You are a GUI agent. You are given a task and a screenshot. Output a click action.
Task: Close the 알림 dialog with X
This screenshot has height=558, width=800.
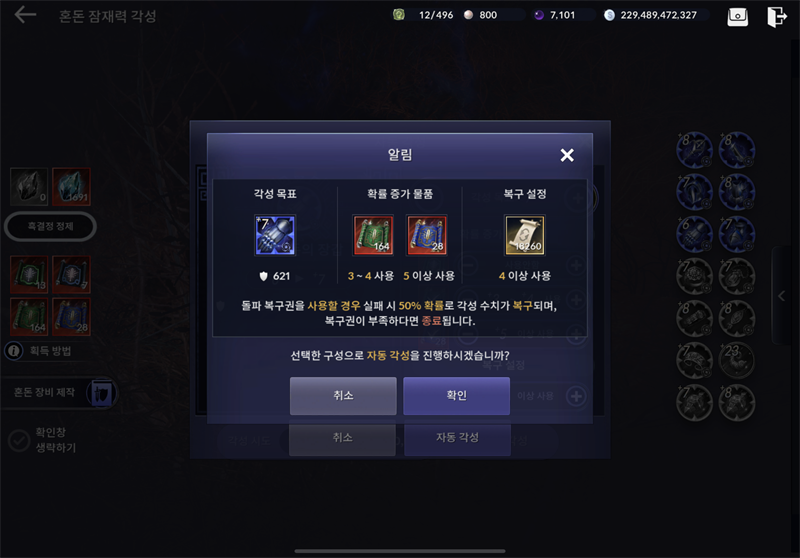(x=567, y=155)
